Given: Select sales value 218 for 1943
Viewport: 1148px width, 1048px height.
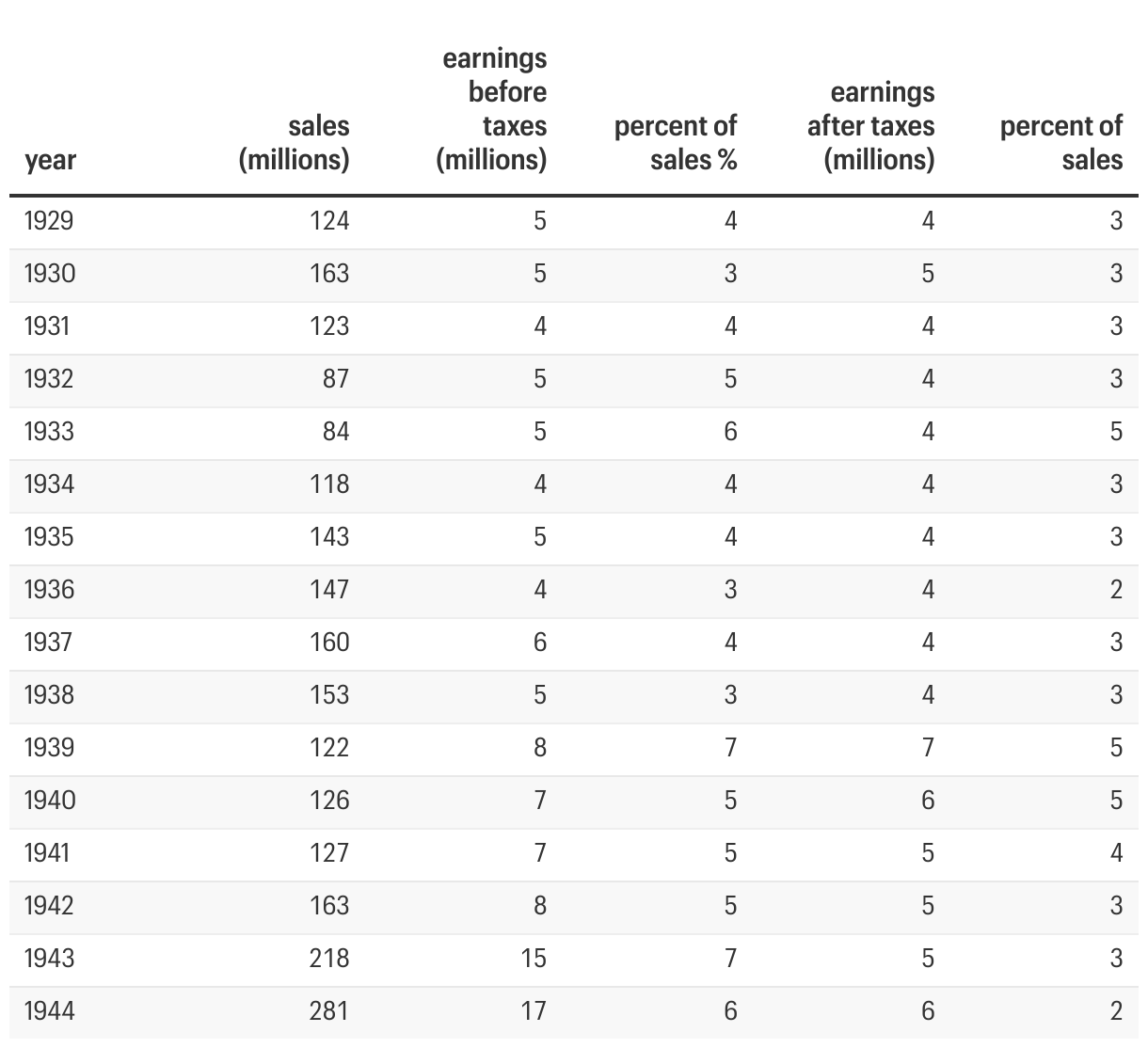Looking at the screenshot, I should point(329,959).
